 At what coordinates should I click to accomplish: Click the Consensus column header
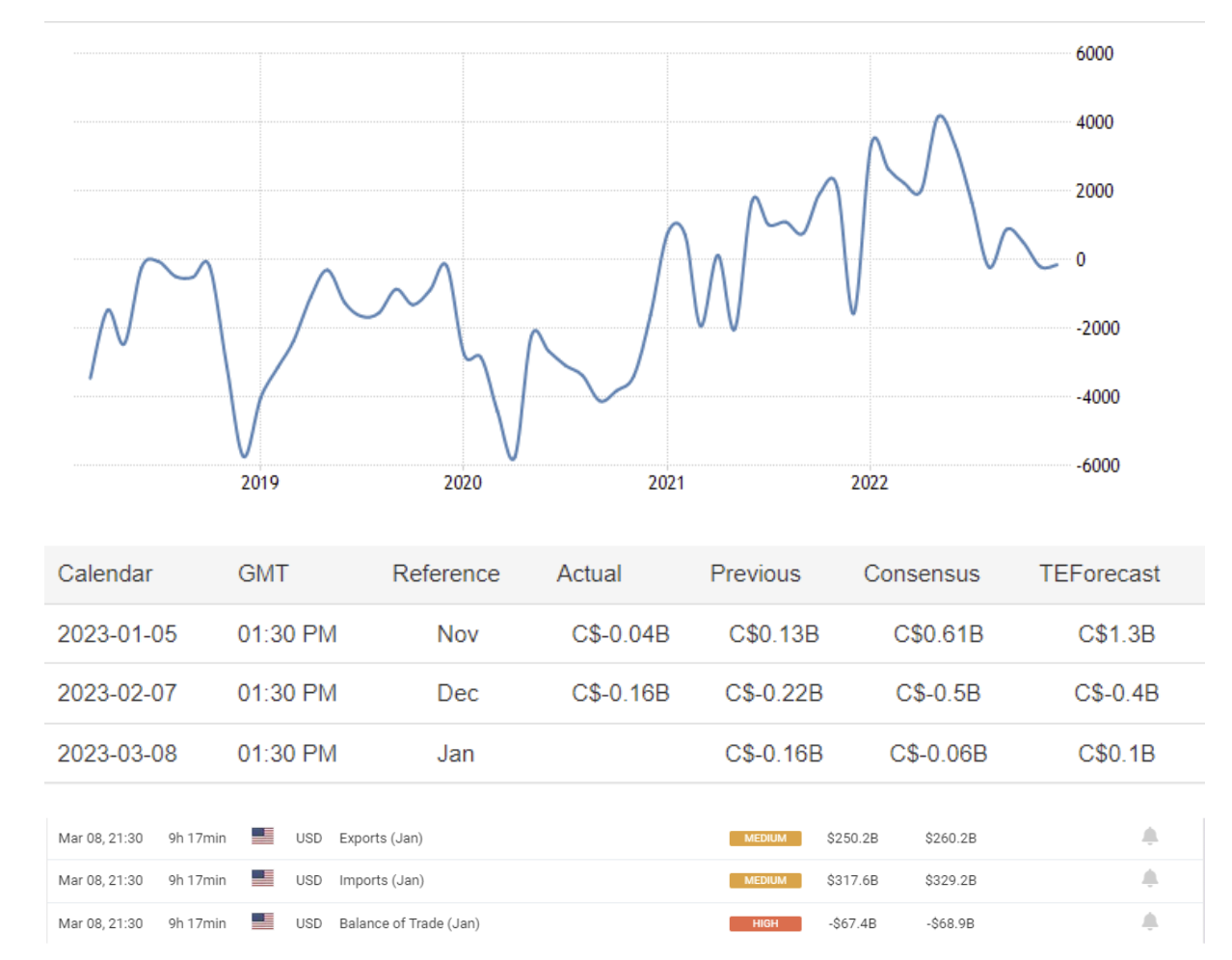(x=921, y=574)
